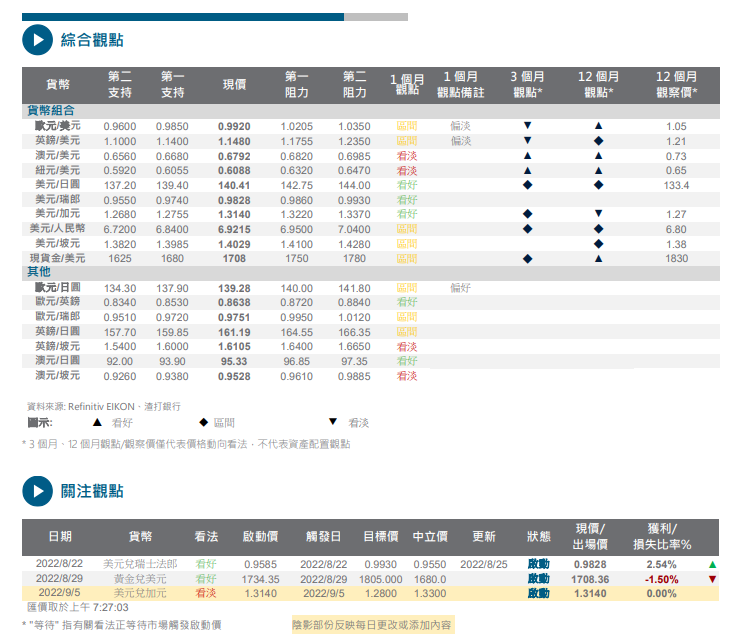The image size is (733, 644).
Task: Click the highlighted 陰影部分反映每日更改 note
Action: click(x=372, y=624)
